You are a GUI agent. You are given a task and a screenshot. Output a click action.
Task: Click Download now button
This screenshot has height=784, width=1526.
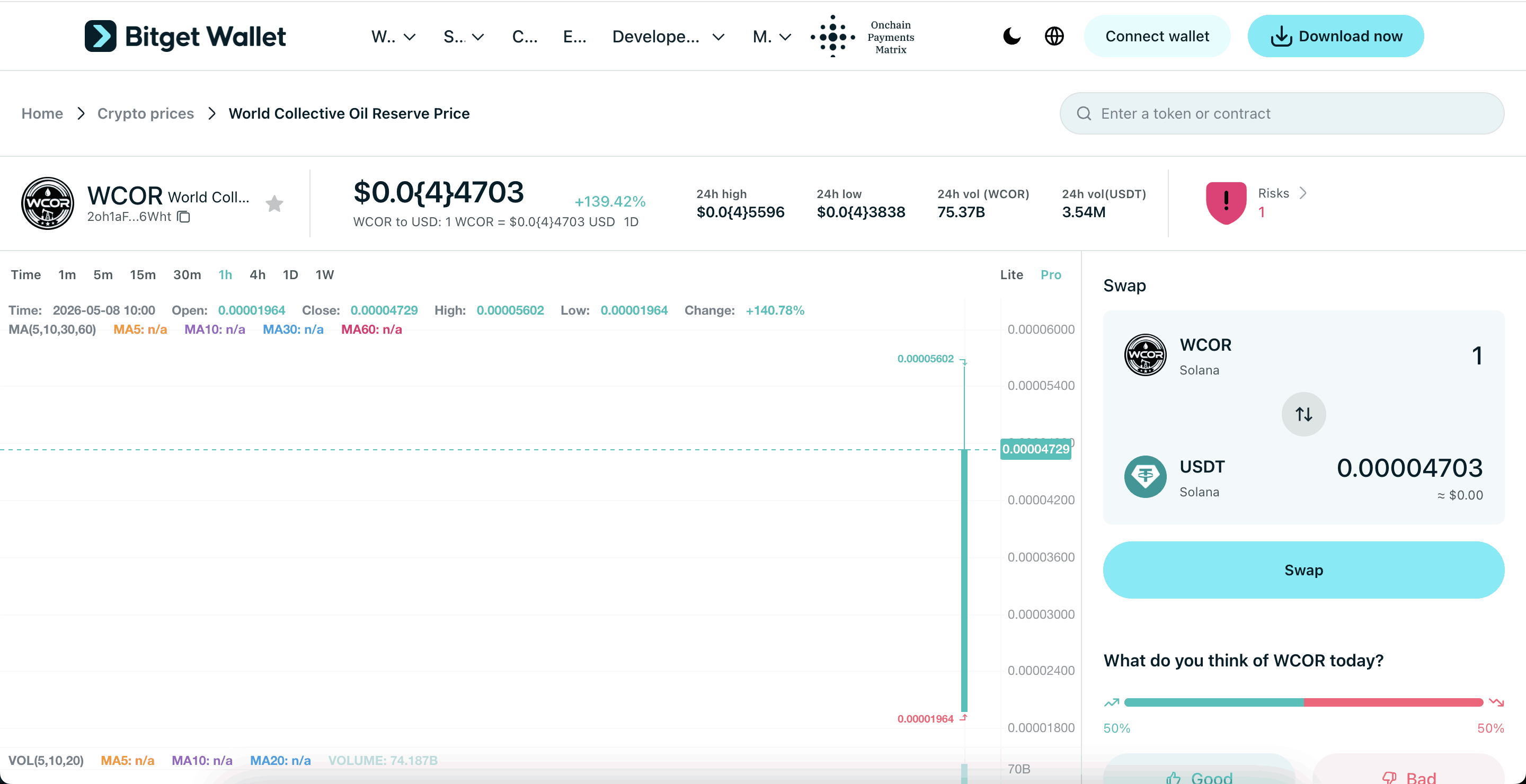[x=1336, y=36]
